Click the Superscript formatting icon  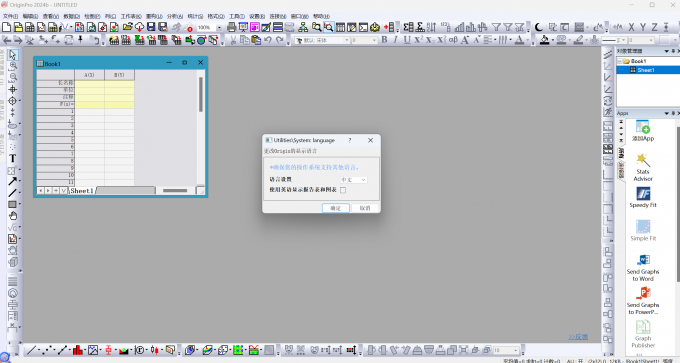click(x=418, y=40)
